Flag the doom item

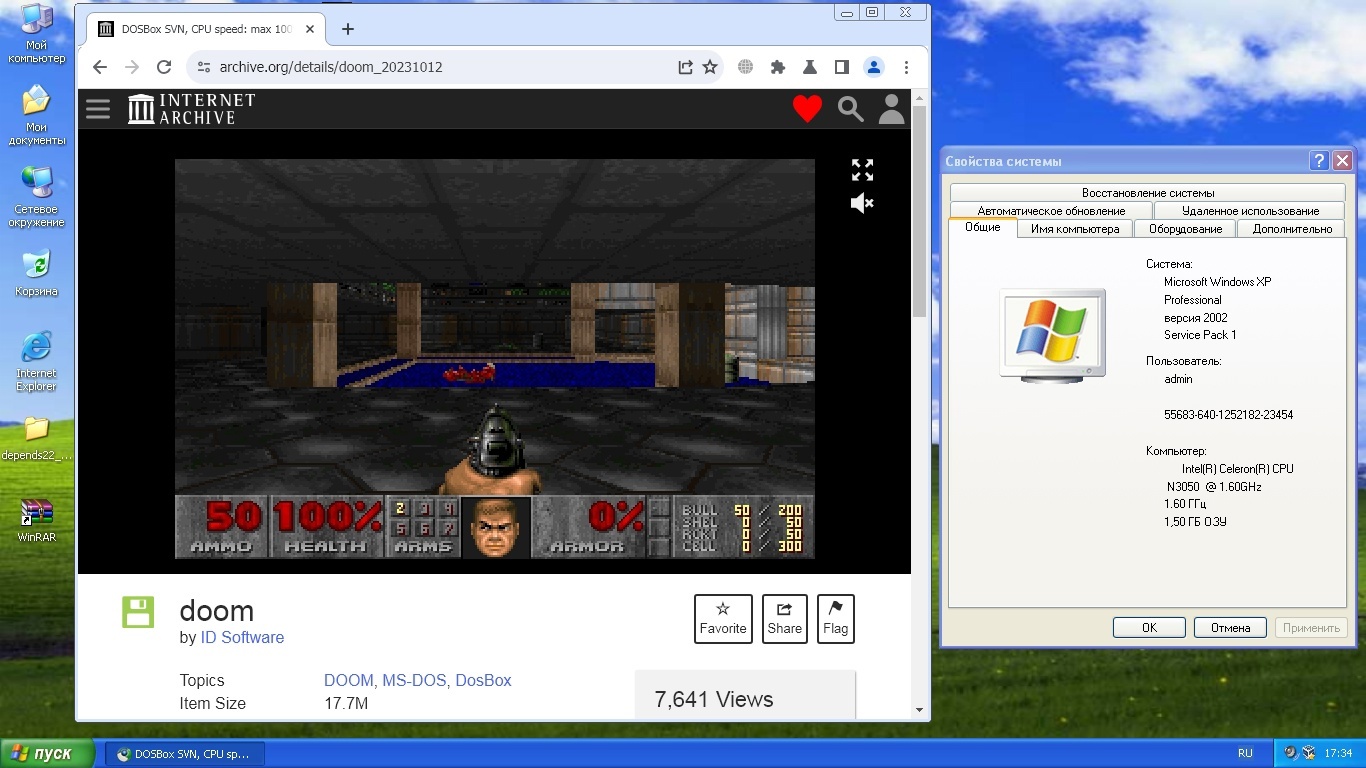835,619
